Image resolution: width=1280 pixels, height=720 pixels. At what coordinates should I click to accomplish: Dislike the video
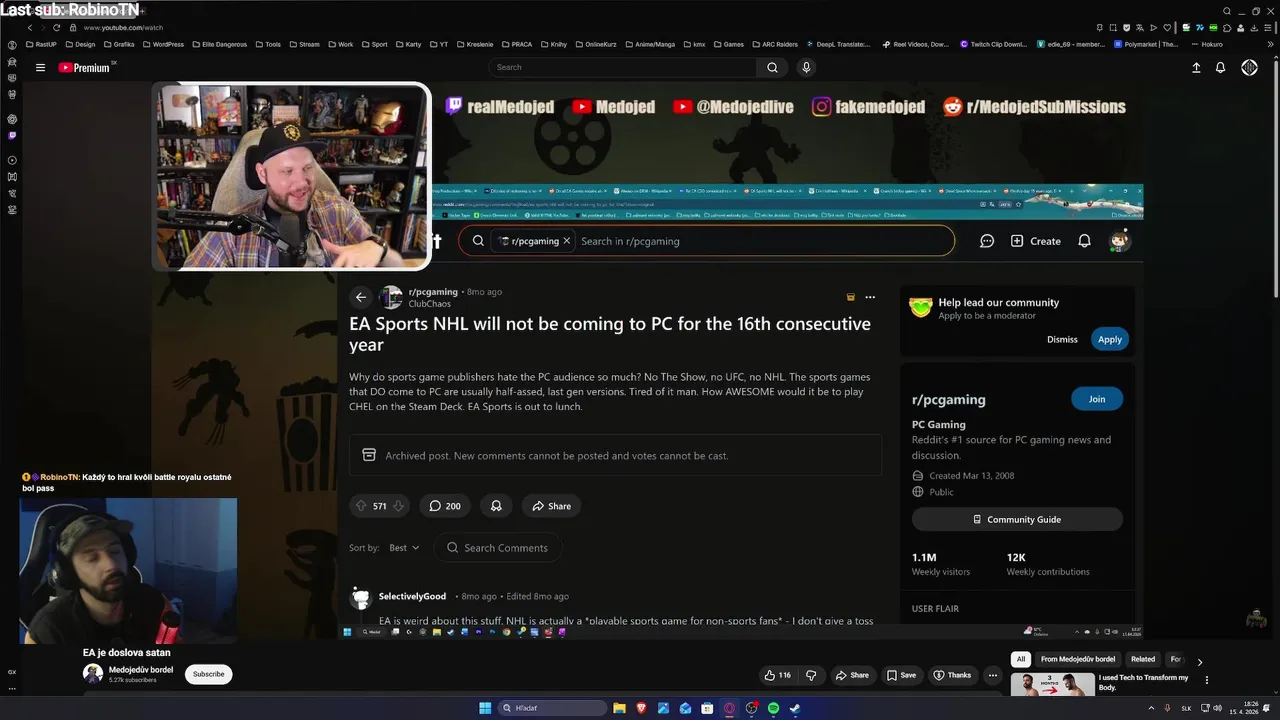811,675
